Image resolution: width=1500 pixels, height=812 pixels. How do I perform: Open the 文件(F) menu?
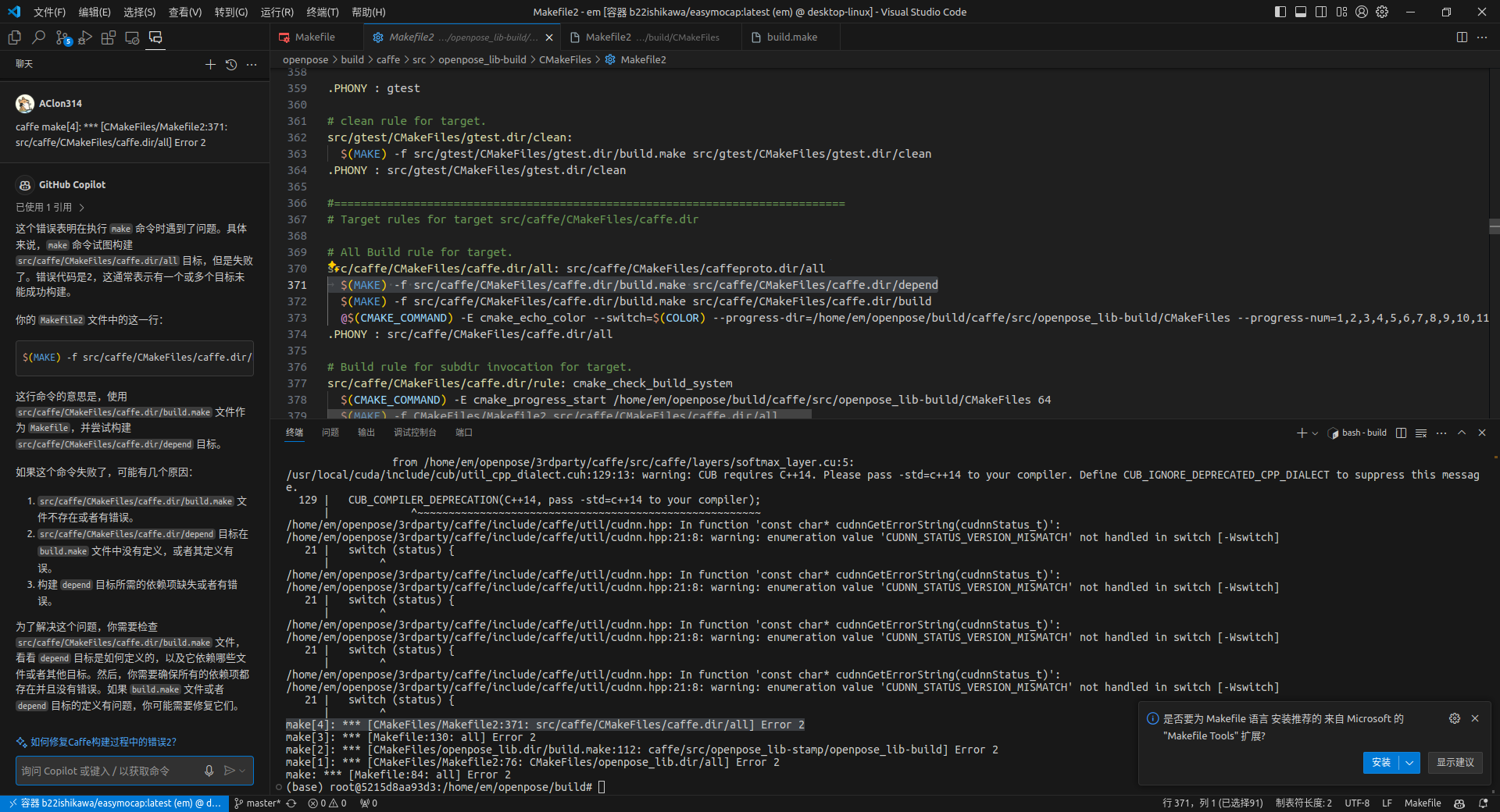click(x=49, y=12)
